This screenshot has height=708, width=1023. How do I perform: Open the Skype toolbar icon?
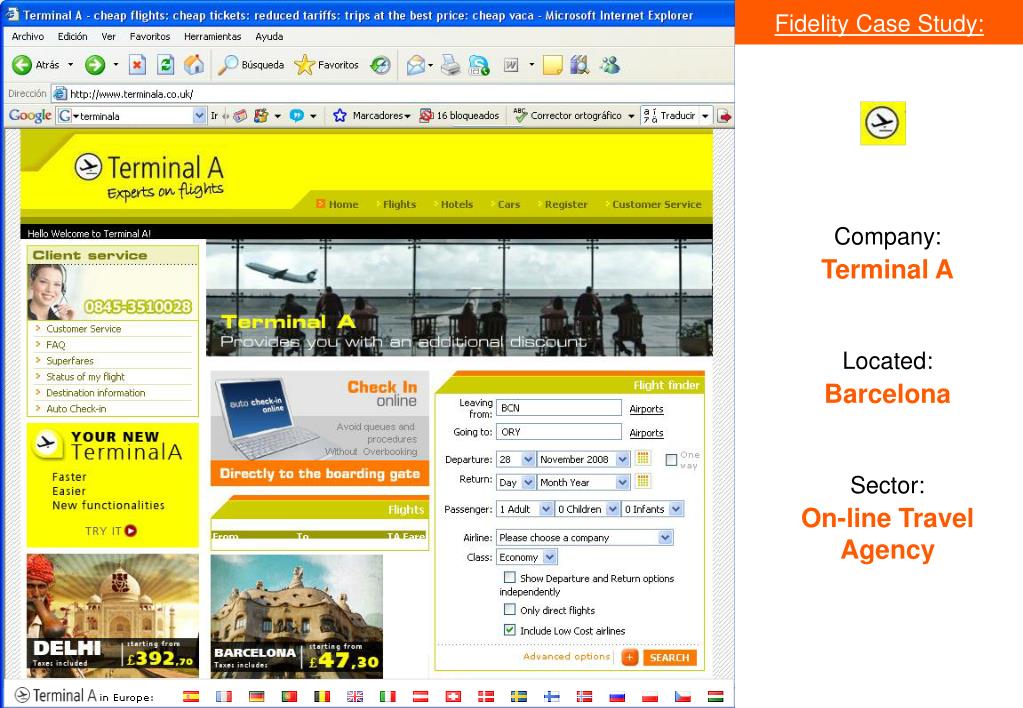point(480,65)
